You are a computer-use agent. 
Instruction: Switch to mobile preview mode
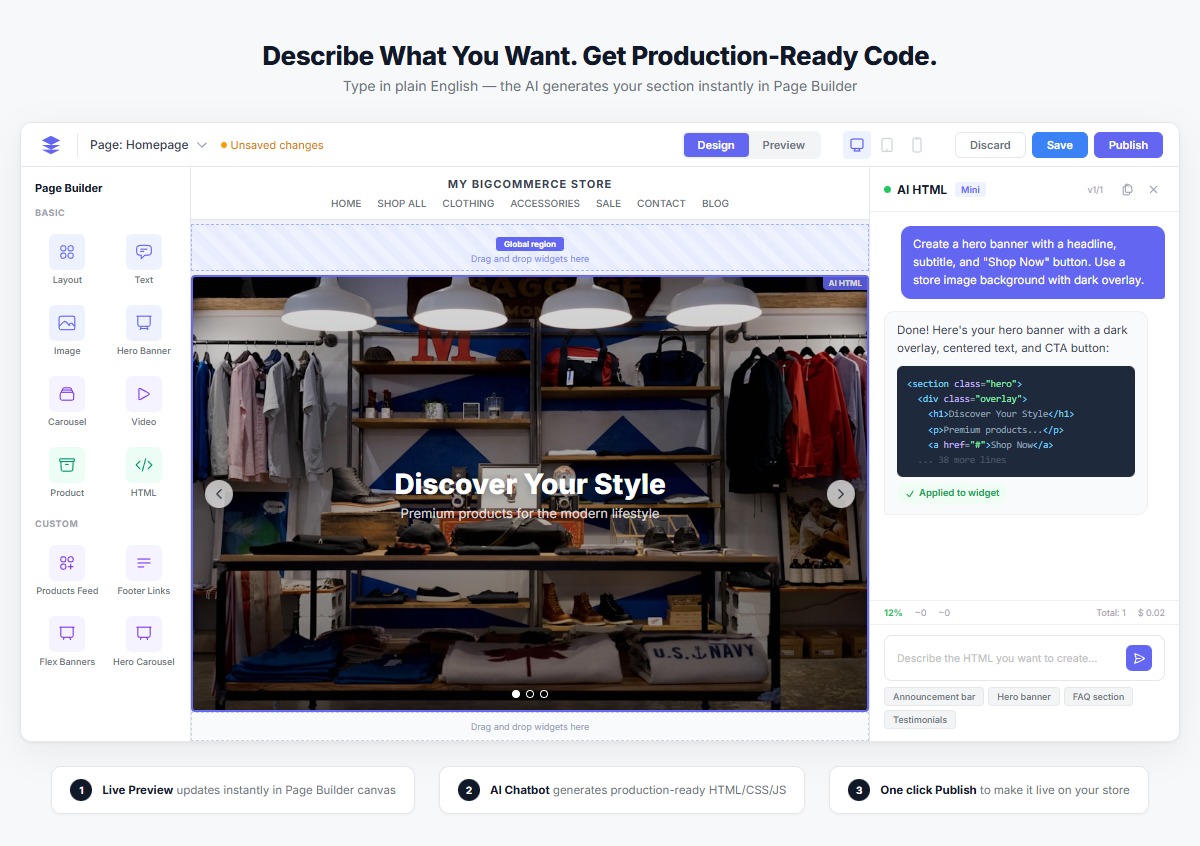click(917, 144)
